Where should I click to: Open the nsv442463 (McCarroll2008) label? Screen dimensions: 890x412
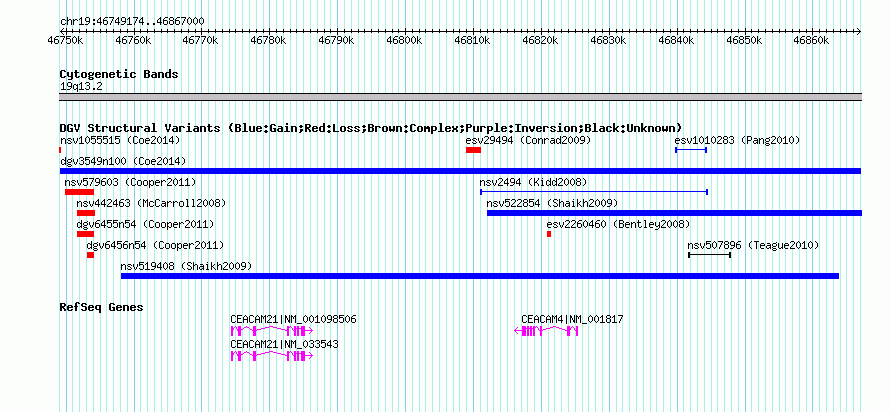click(x=151, y=203)
